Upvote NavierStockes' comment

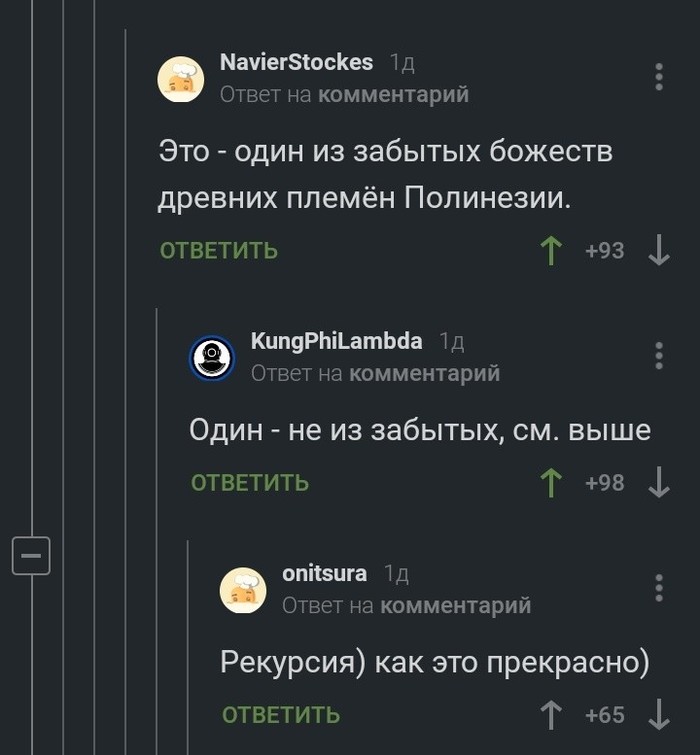[550, 250]
